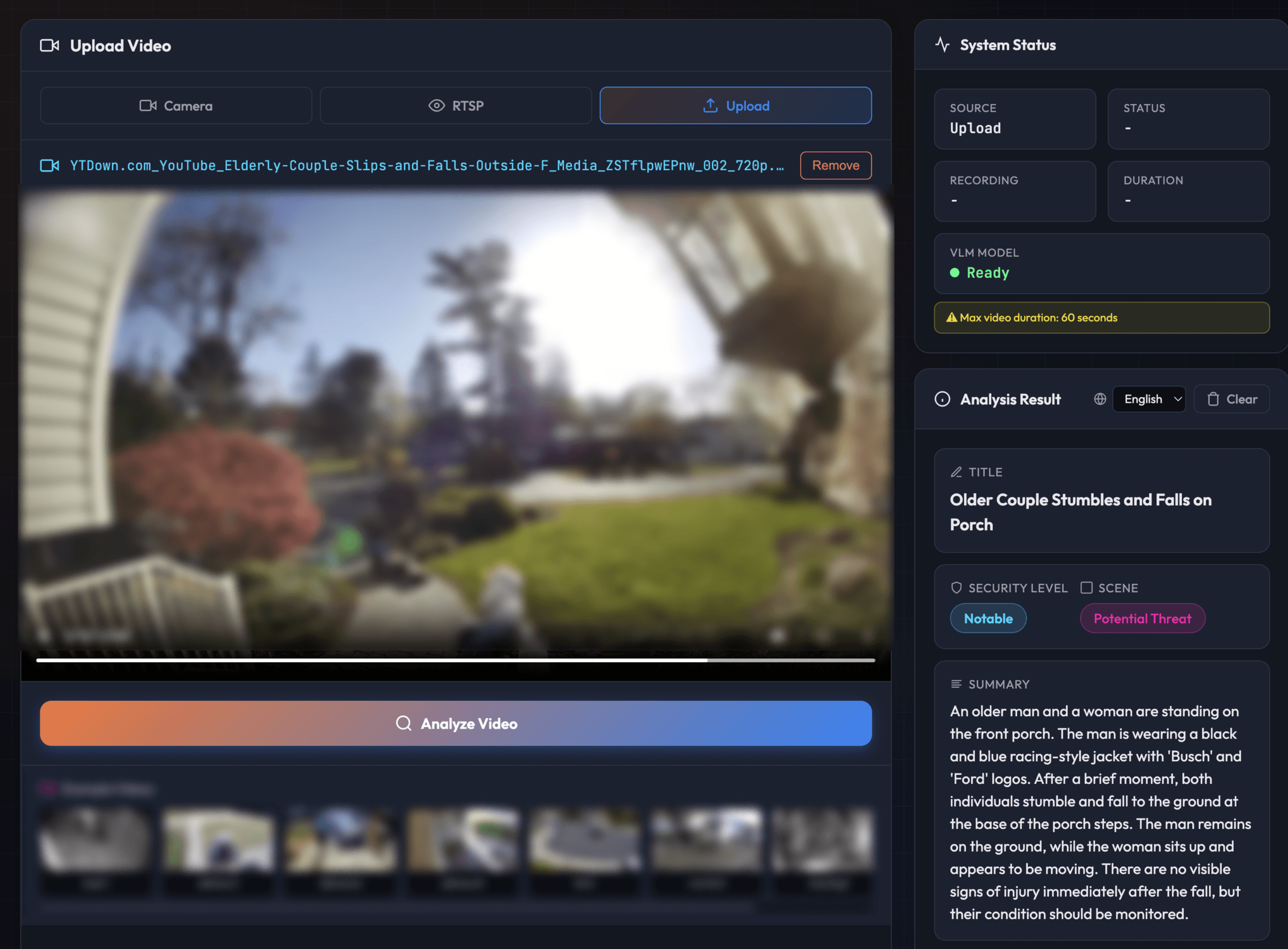Viewport: 1288px width, 949px height.
Task: Select the Upload source tab
Action: click(x=735, y=106)
